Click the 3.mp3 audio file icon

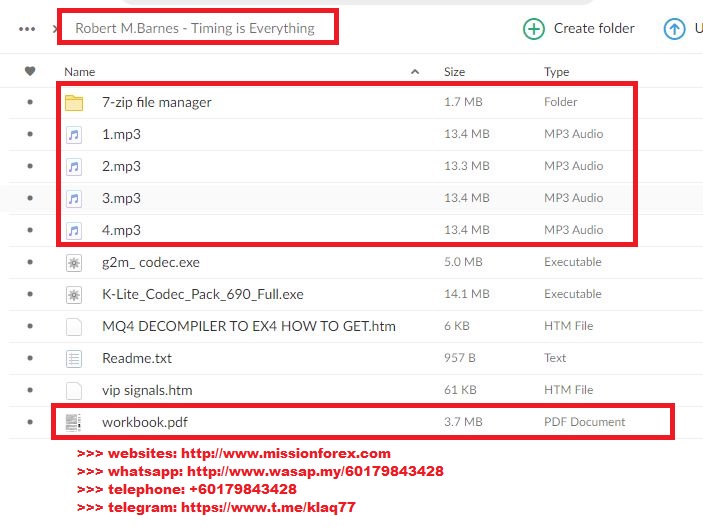pos(74,199)
